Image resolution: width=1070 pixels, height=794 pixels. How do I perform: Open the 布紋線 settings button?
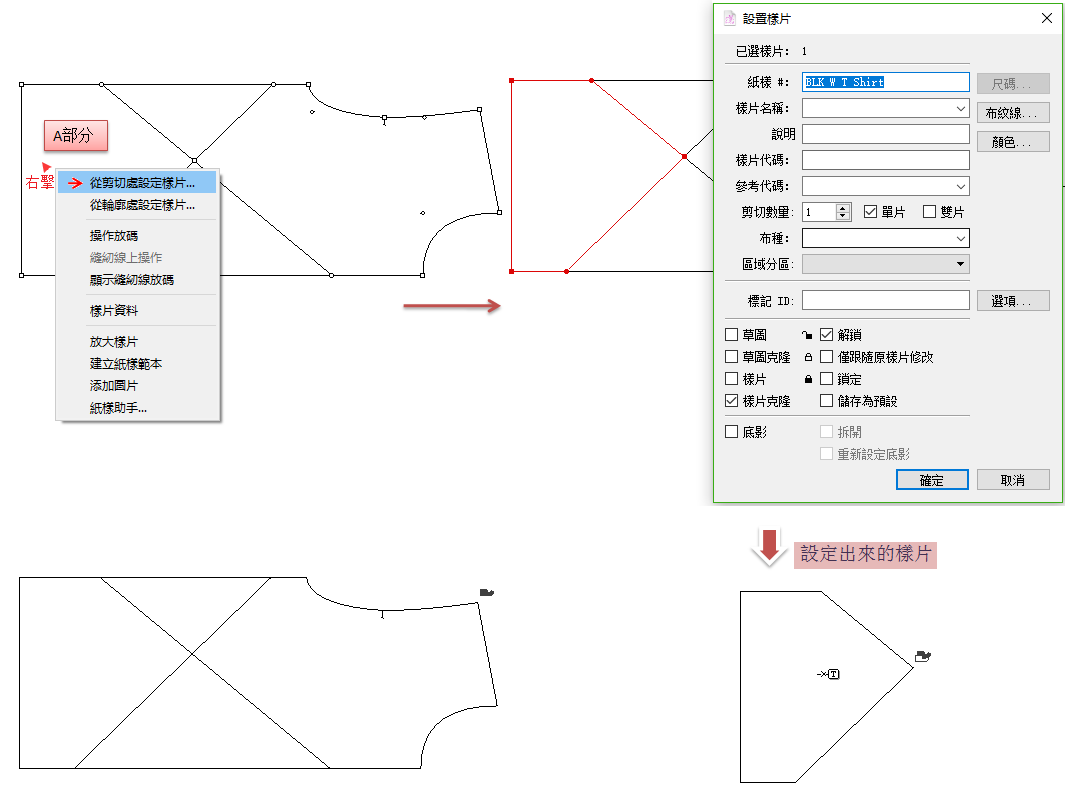pyautogui.click(x=1013, y=113)
